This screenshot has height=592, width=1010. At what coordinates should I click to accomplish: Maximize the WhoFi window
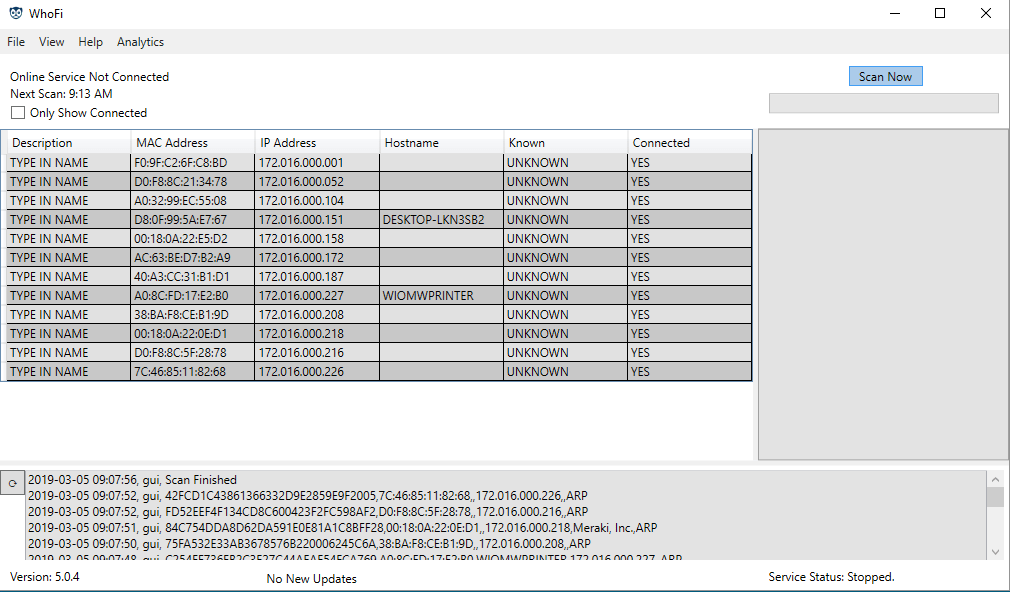(939, 14)
